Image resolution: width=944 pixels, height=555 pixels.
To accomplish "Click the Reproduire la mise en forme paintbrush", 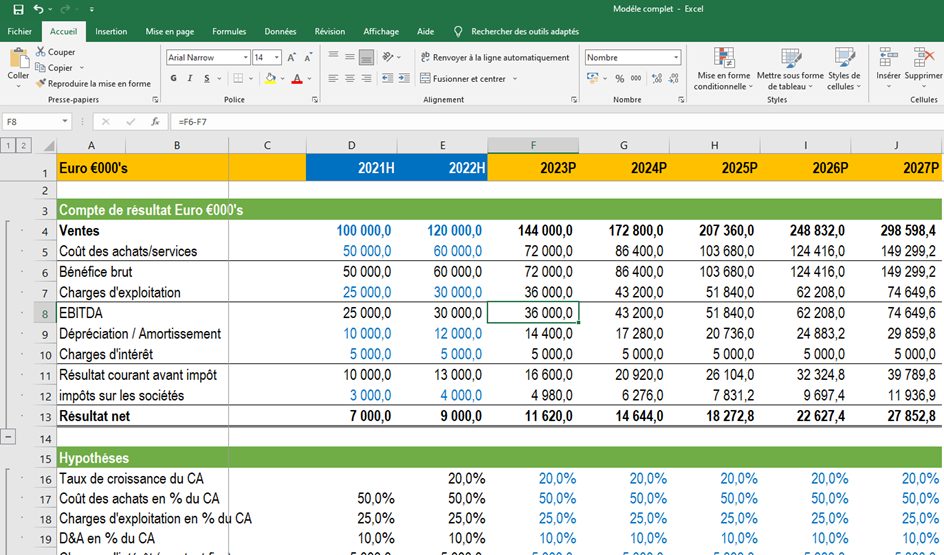I will click(40, 84).
